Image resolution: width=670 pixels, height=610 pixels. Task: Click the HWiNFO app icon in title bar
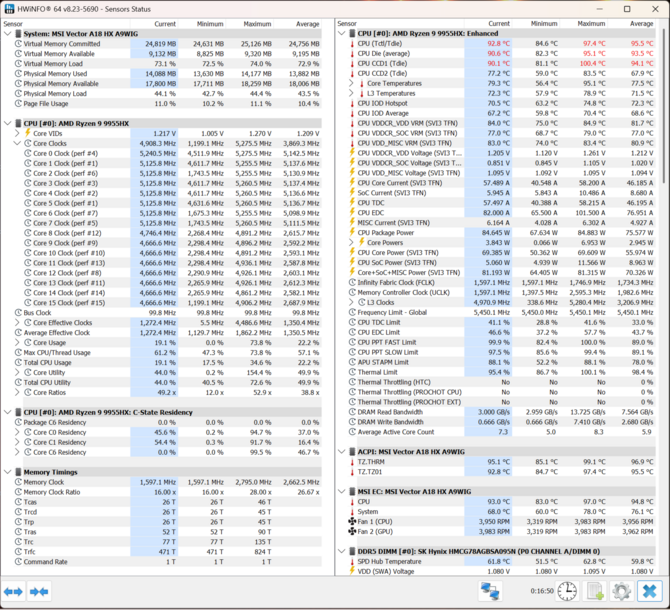9,9
